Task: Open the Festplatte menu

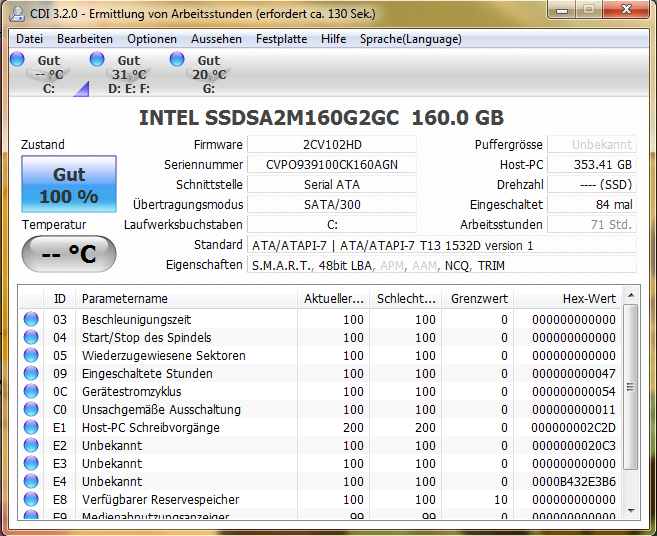Action: 281,39
